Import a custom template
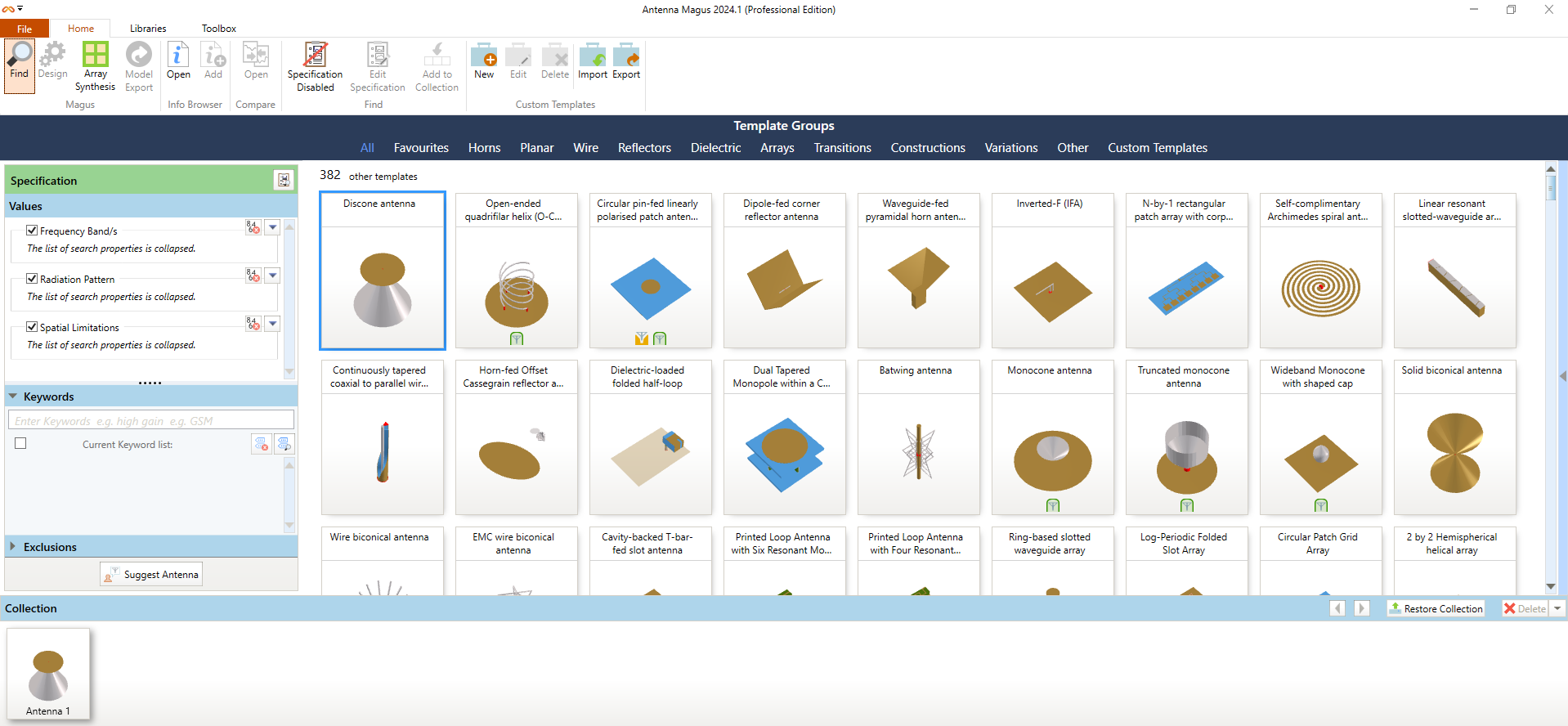The width and height of the screenshot is (1568, 726). (x=593, y=61)
